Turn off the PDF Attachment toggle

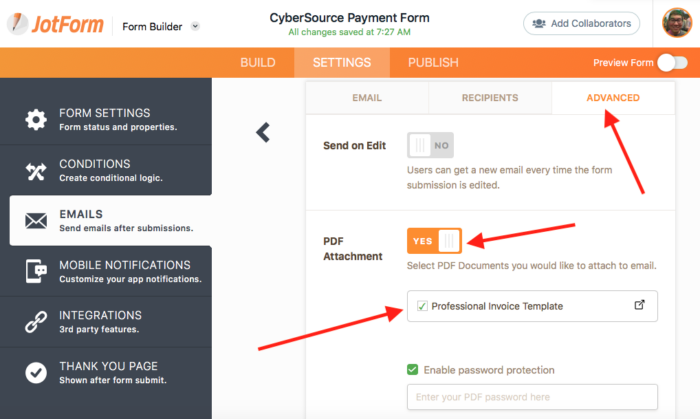click(434, 241)
